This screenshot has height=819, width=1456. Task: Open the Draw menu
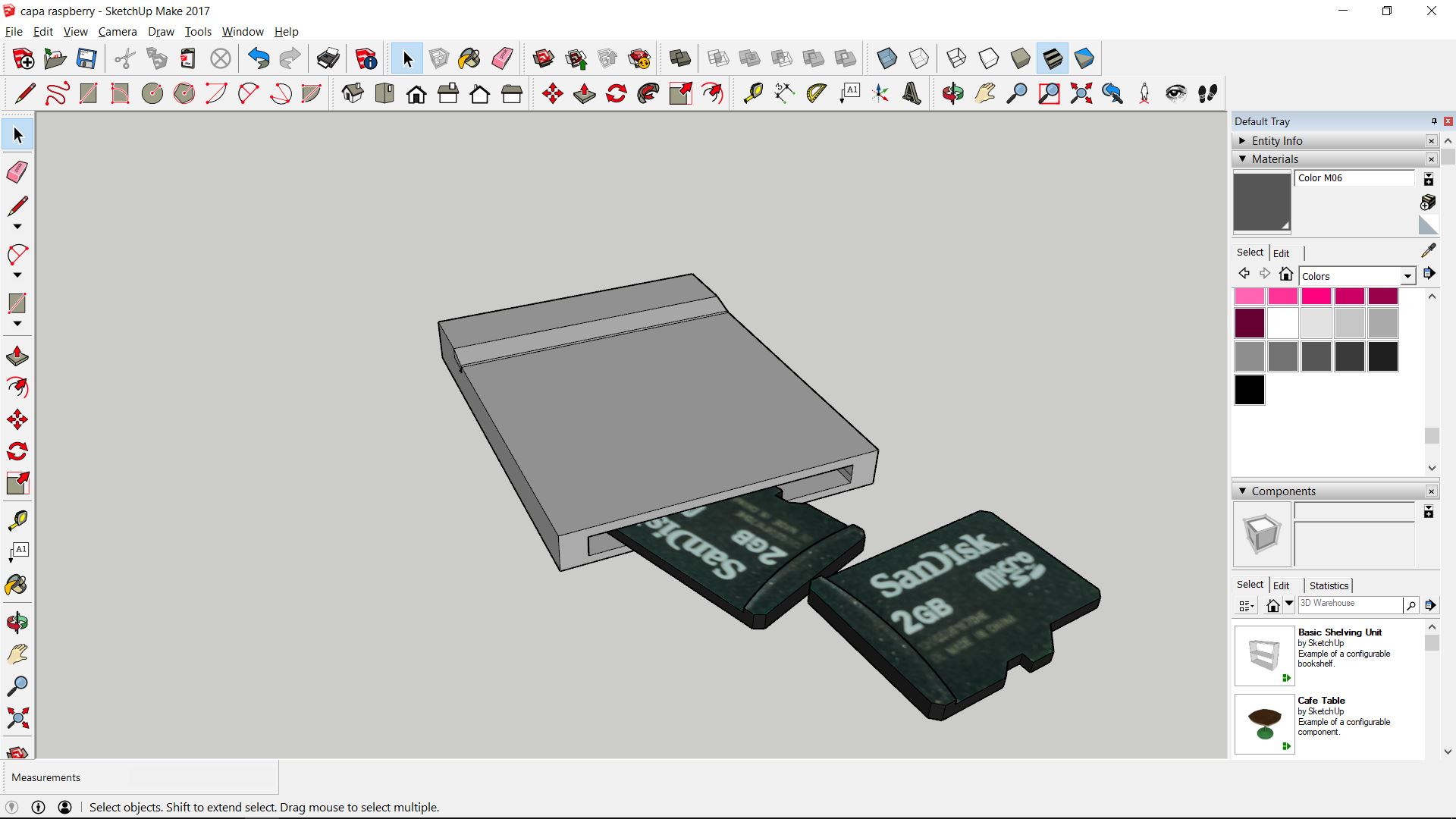[x=161, y=31]
